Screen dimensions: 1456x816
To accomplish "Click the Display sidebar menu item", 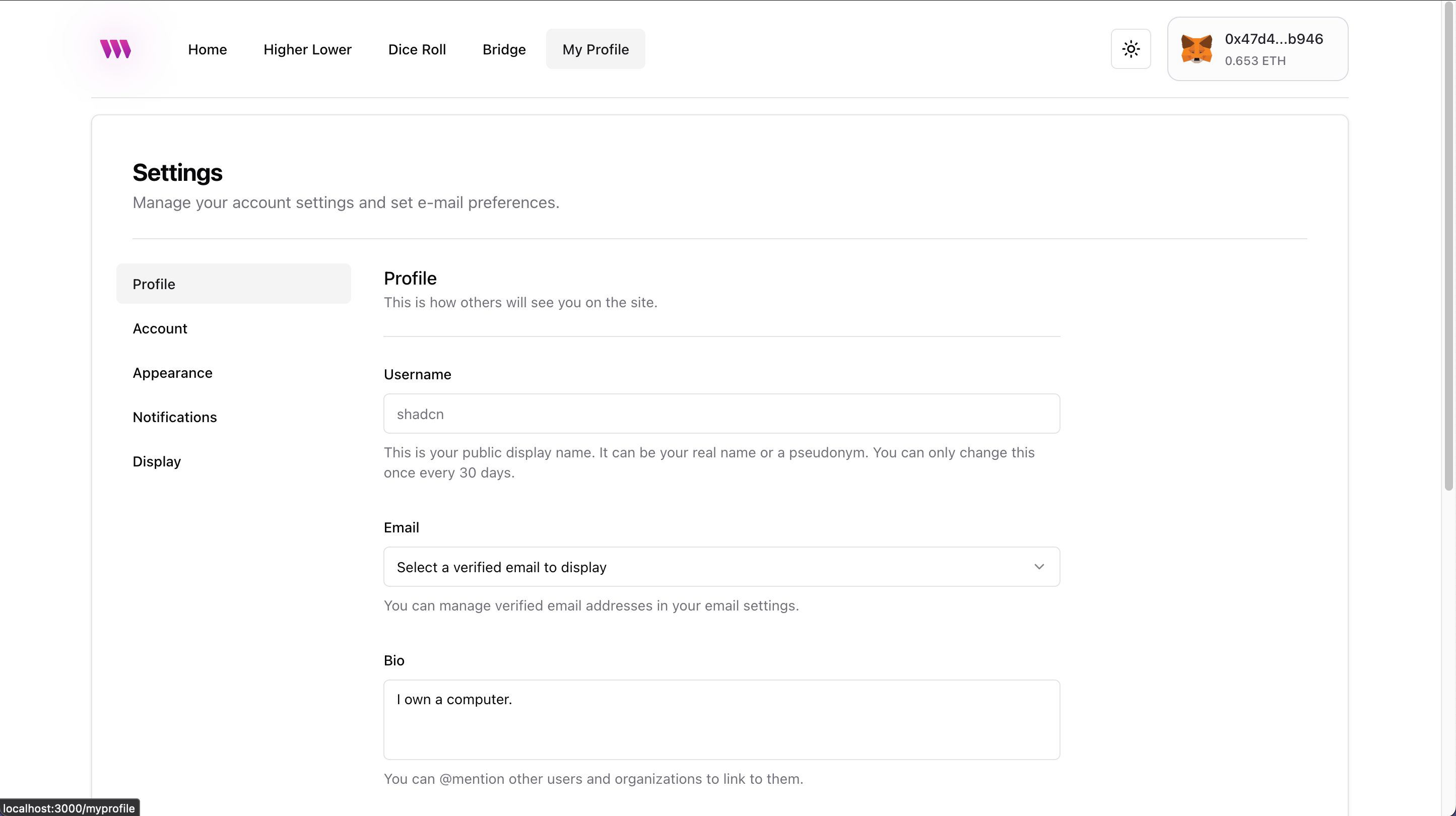I will pyautogui.click(x=156, y=461).
